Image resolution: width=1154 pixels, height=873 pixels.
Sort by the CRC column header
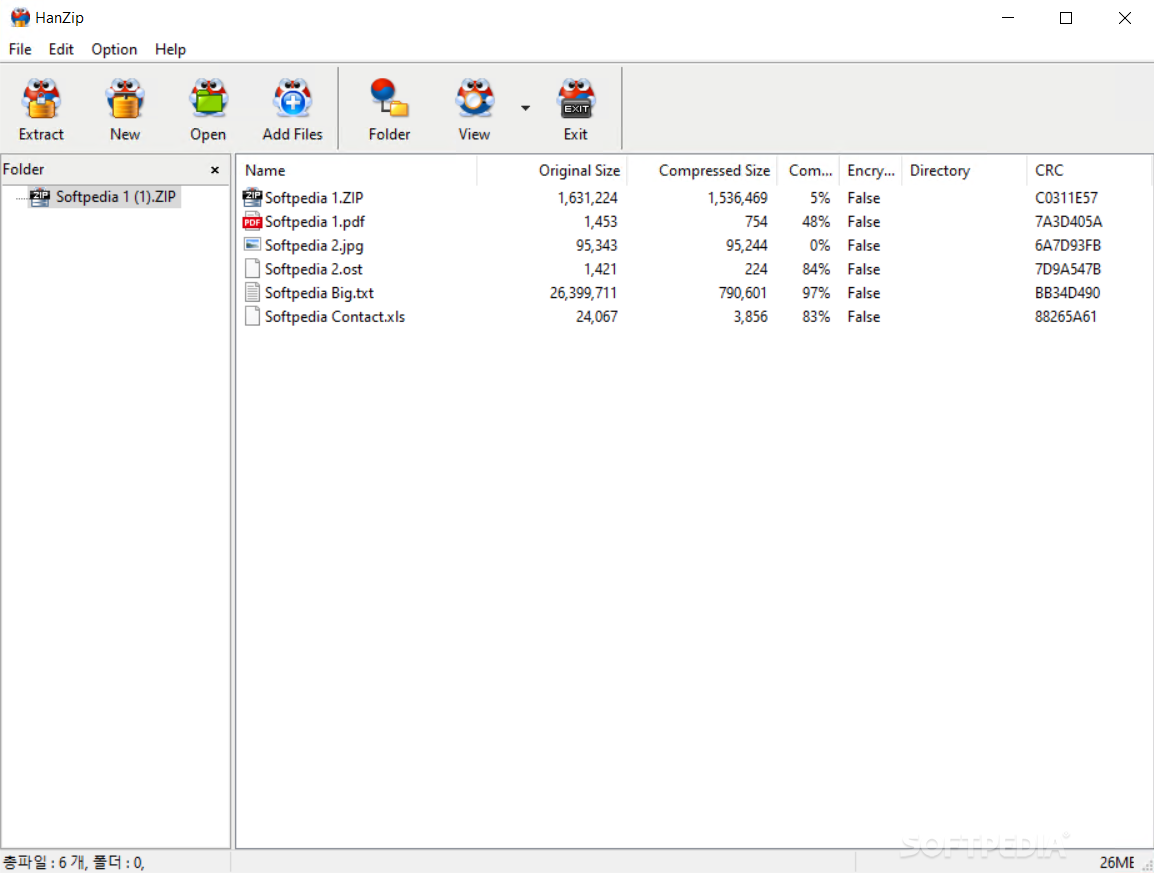click(x=1088, y=170)
